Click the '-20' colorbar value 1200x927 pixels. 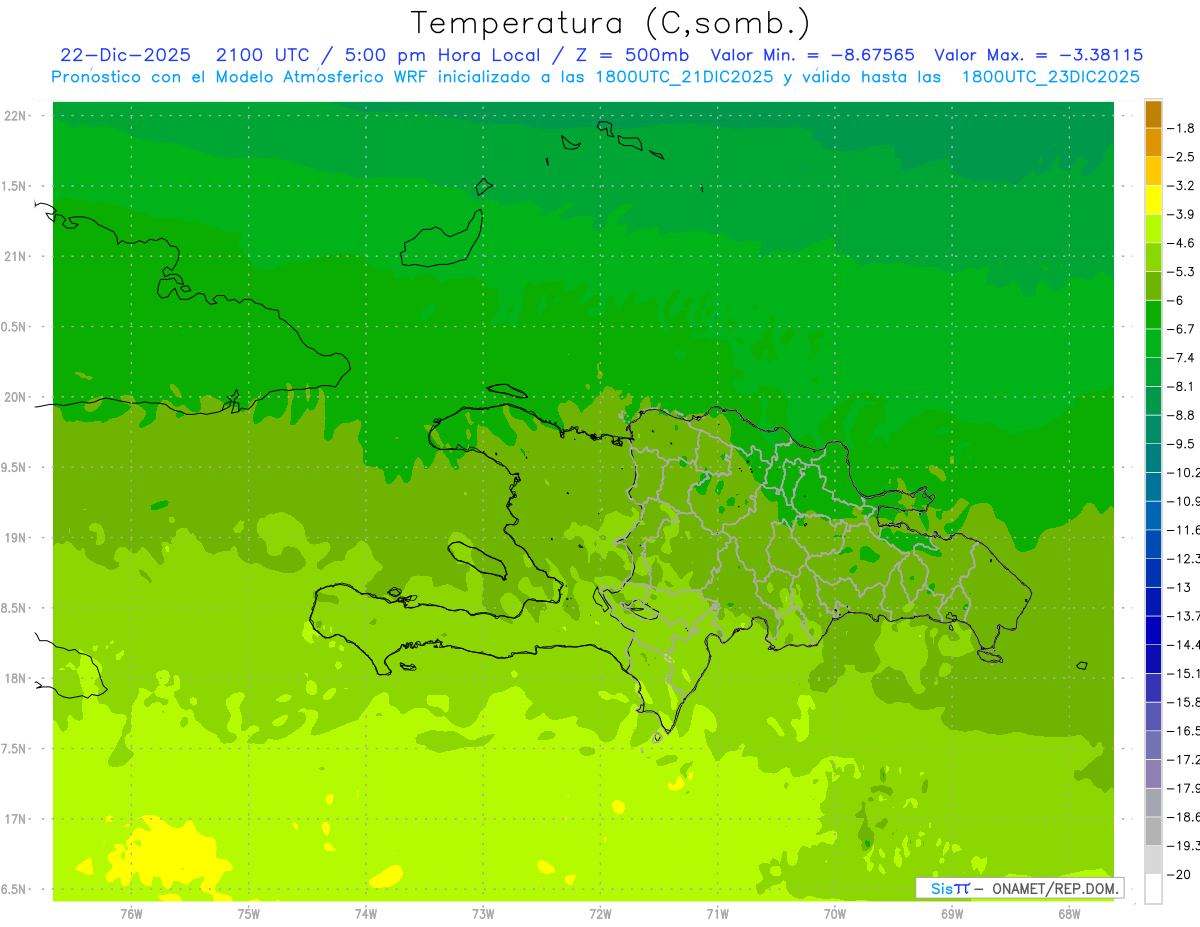(1177, 875)
